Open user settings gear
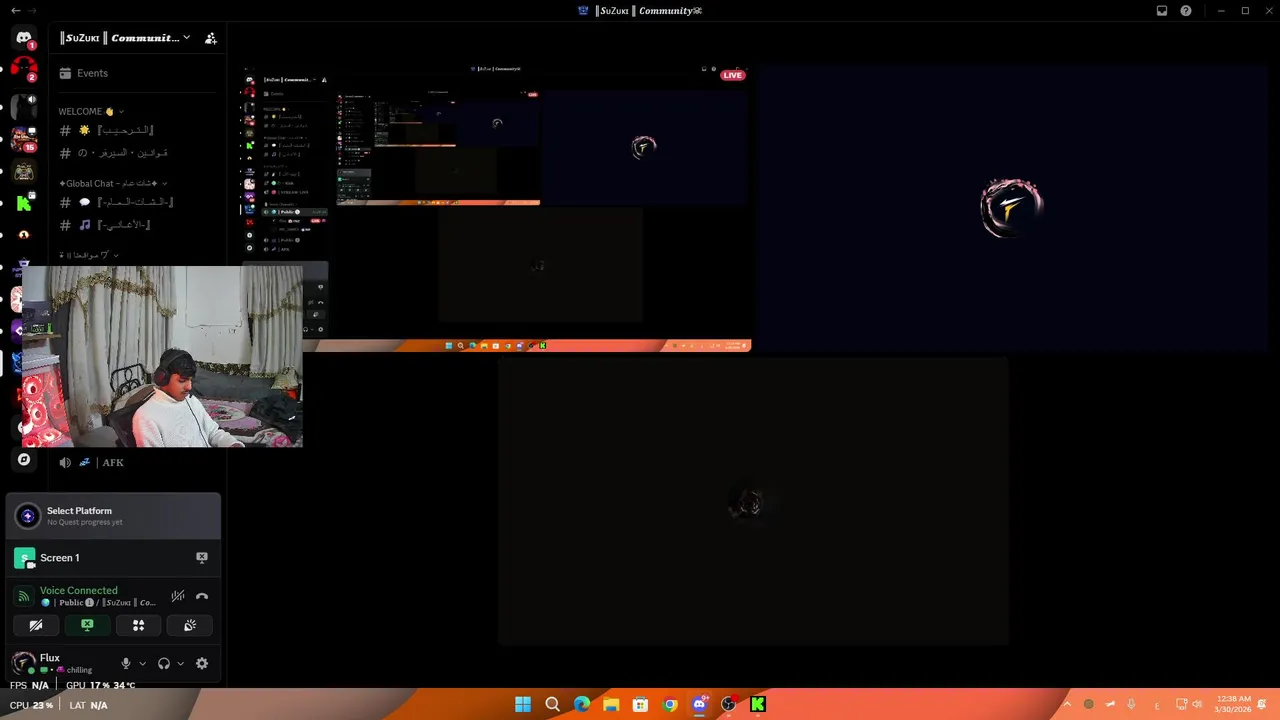Viewport: 1280px width, 720px height. 202,663
